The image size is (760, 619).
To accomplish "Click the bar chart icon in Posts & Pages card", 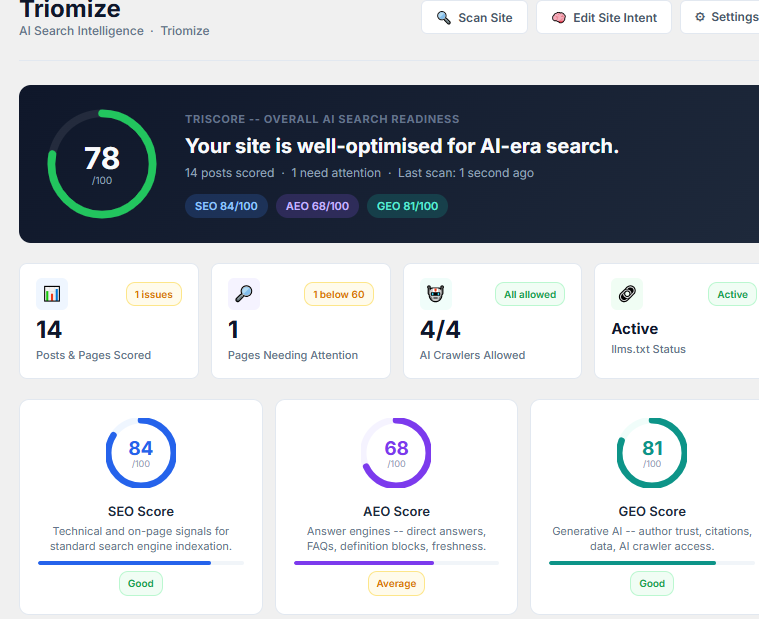I will tap(52, 294).
